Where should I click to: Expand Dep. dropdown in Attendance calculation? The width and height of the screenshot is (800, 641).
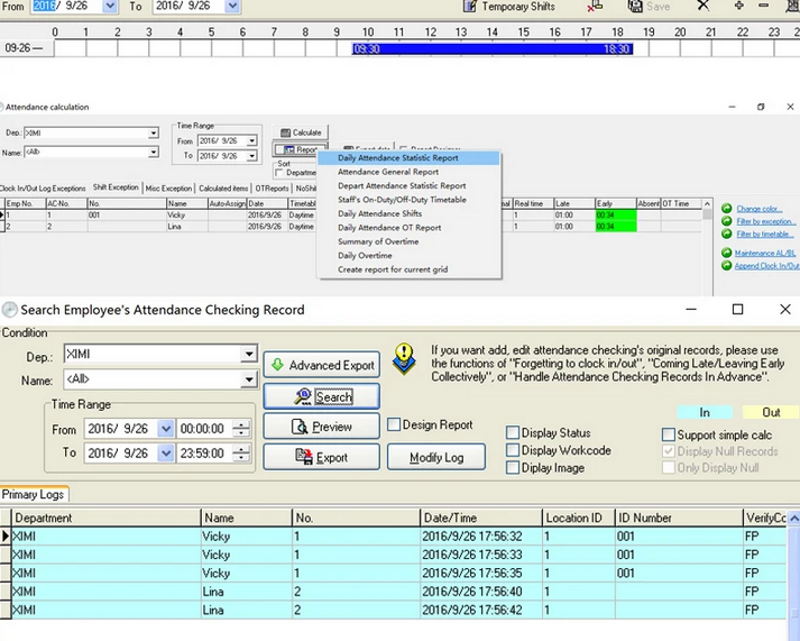pyautogui.click(x=153, y=133)
